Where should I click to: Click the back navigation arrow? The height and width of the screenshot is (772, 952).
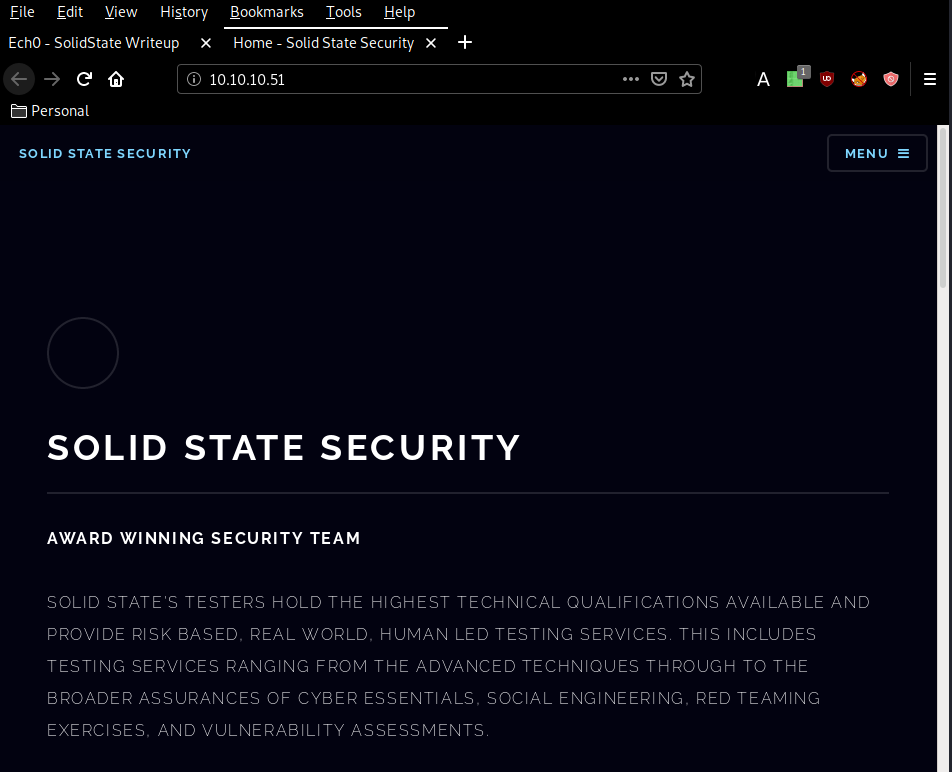tap(19, 79)
